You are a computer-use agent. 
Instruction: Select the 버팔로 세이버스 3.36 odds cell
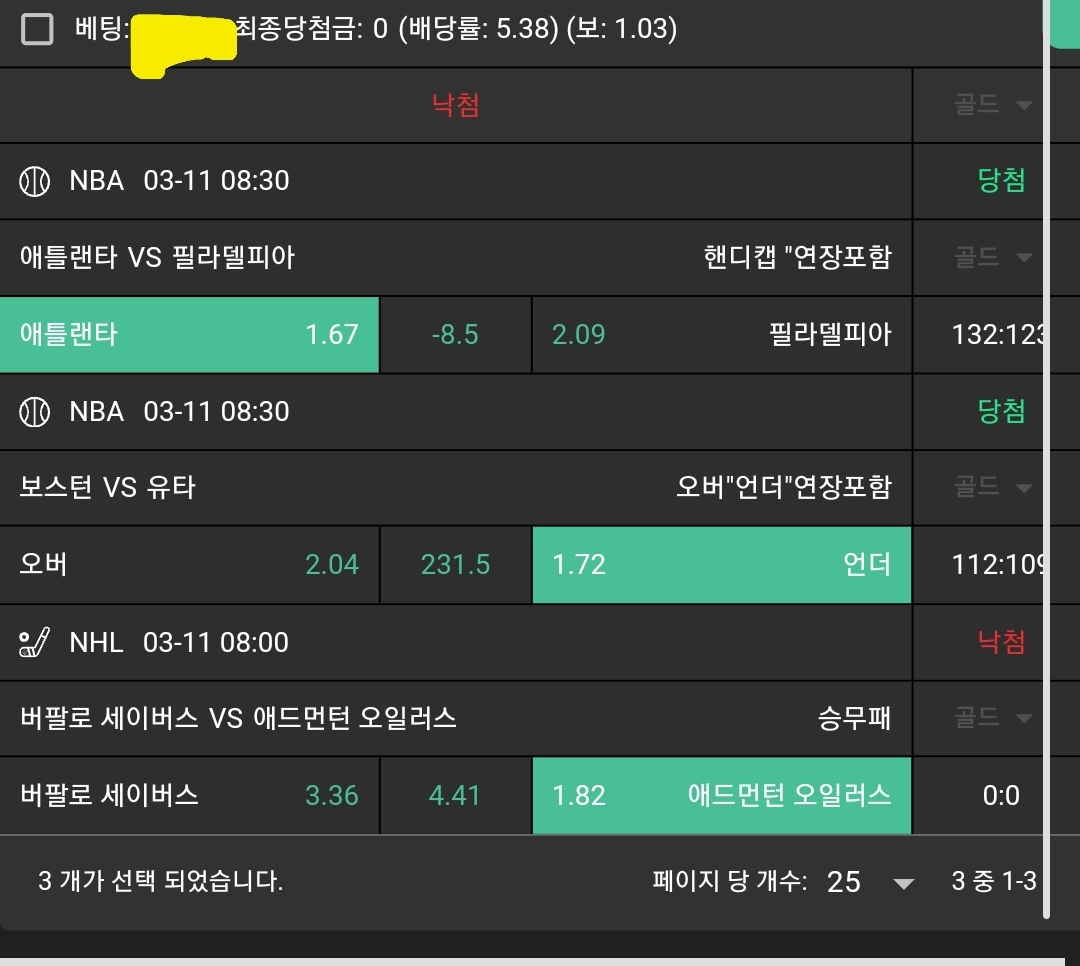click(189, 796)
